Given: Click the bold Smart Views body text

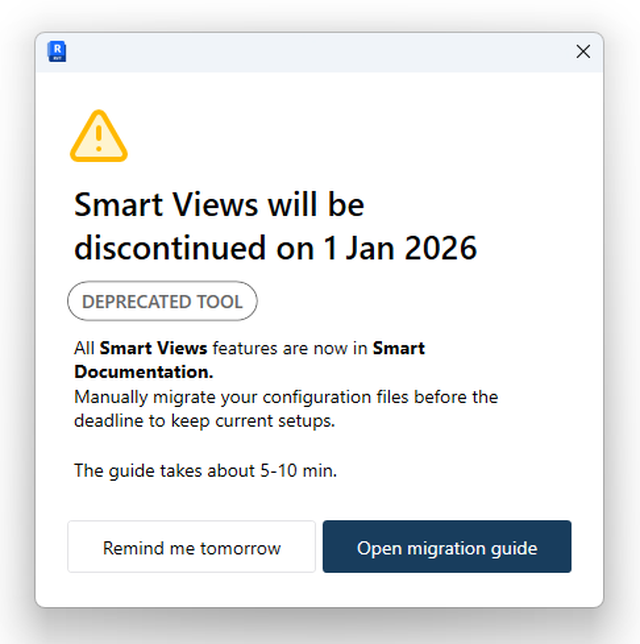Looking at the screenshot, I should (153, 348).
